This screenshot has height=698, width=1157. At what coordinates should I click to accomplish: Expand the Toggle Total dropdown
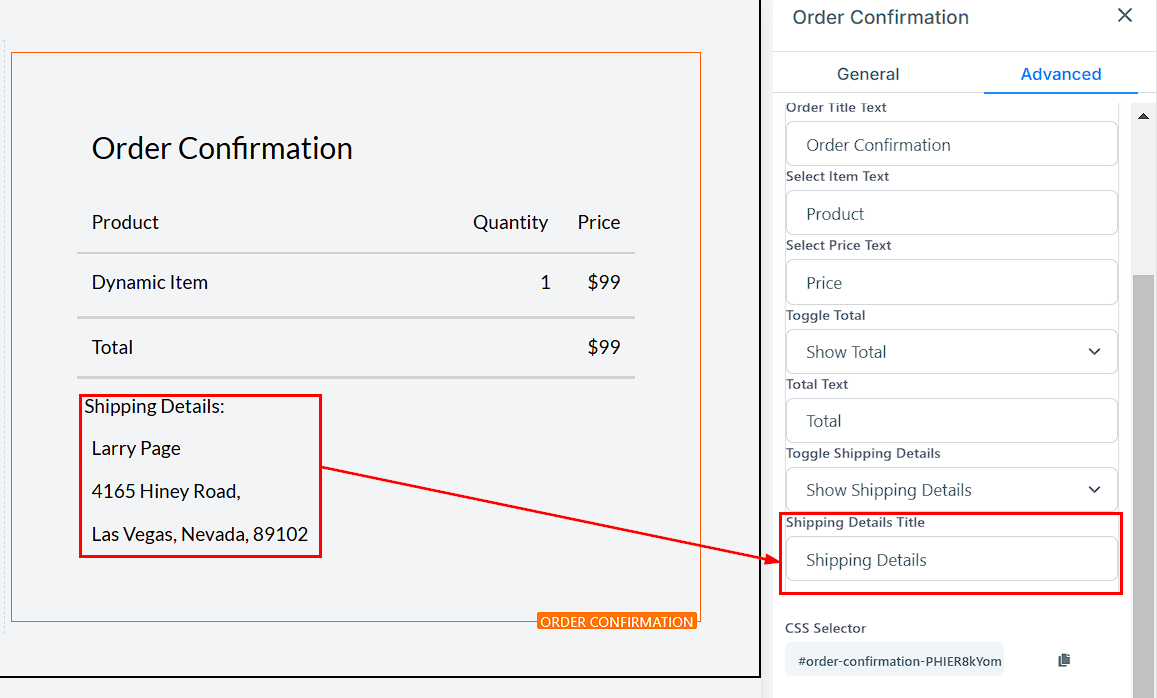tap(951, 352)
